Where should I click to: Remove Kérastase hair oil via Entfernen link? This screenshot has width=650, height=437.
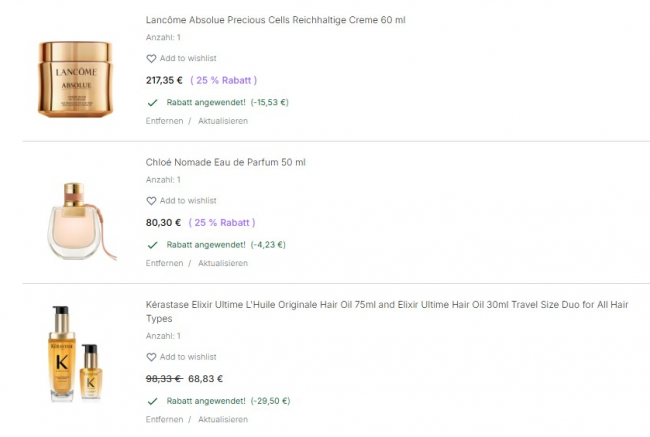click(164, 419)
